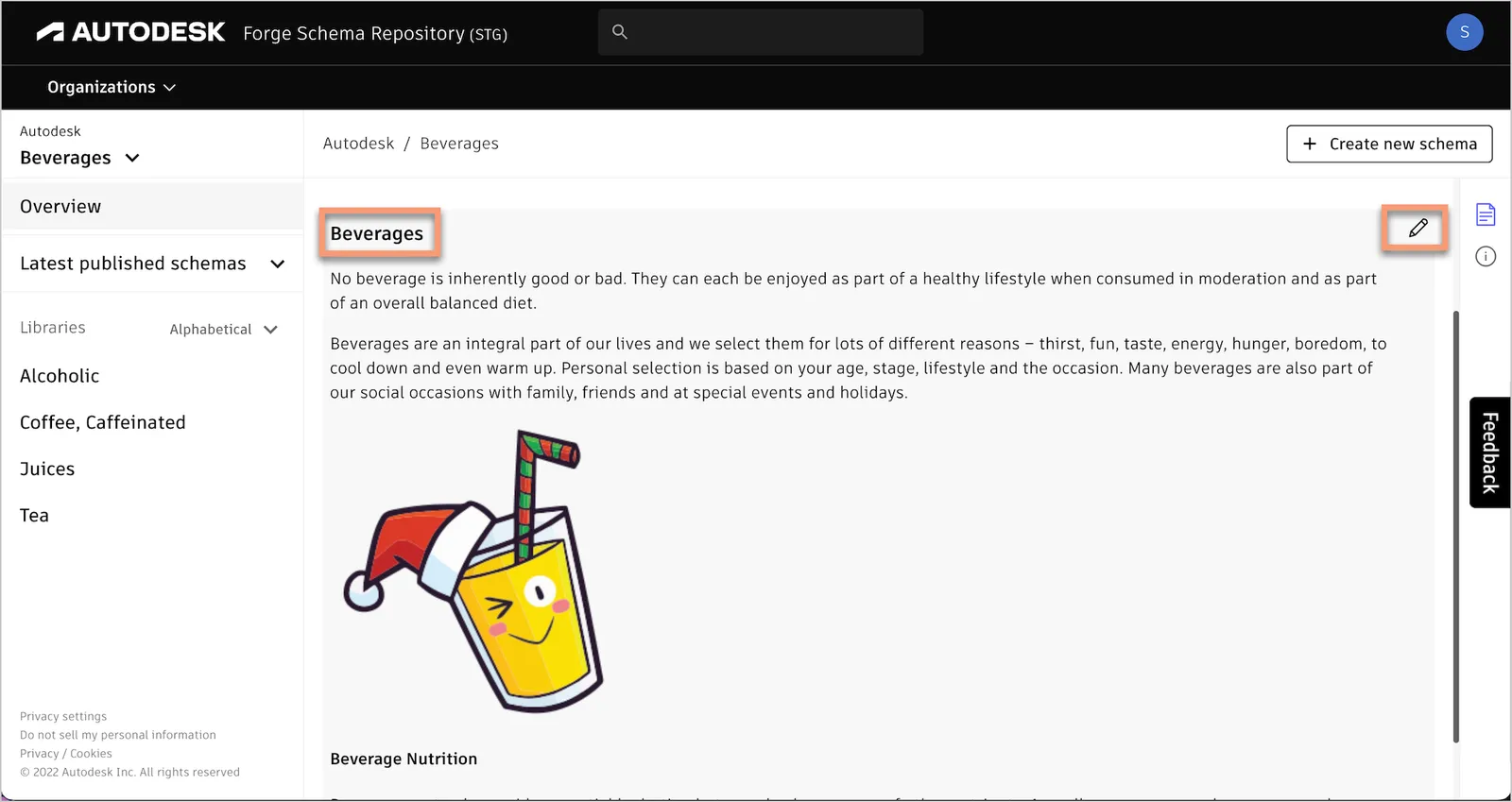Viewport: 1512px width, 802px height.
Task: Focus the top search input field
Action: click(761, 32)
